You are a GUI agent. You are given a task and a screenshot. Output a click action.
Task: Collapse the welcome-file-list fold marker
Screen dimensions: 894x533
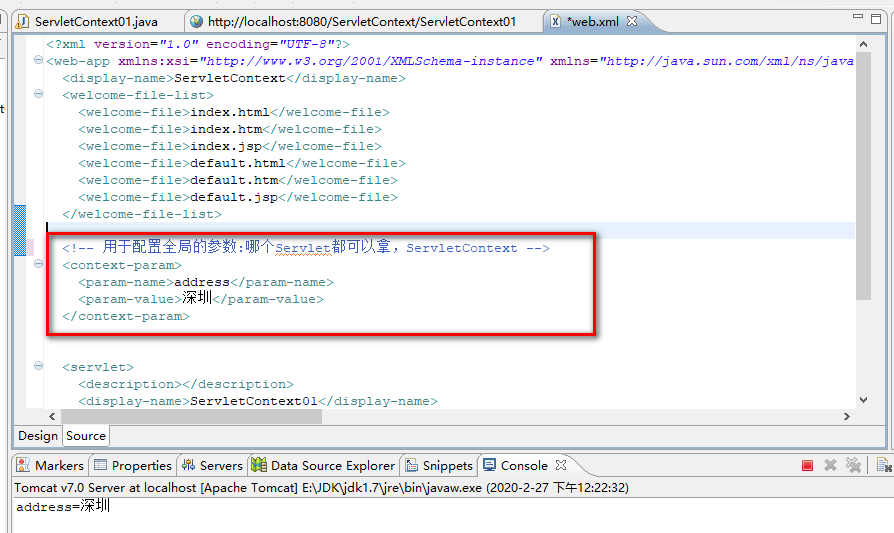(38, 94)
